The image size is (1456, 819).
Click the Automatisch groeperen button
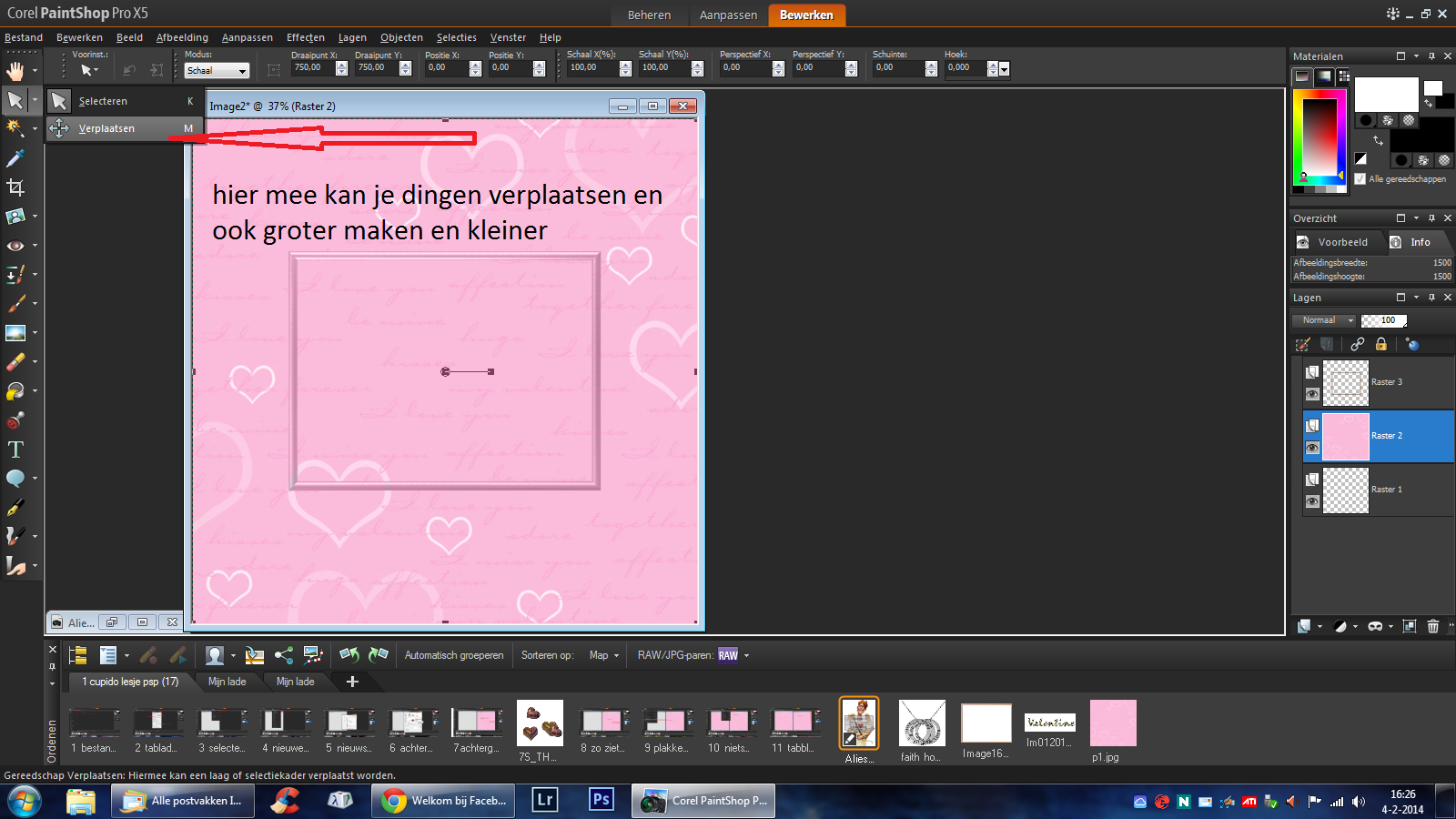point(453,655)
